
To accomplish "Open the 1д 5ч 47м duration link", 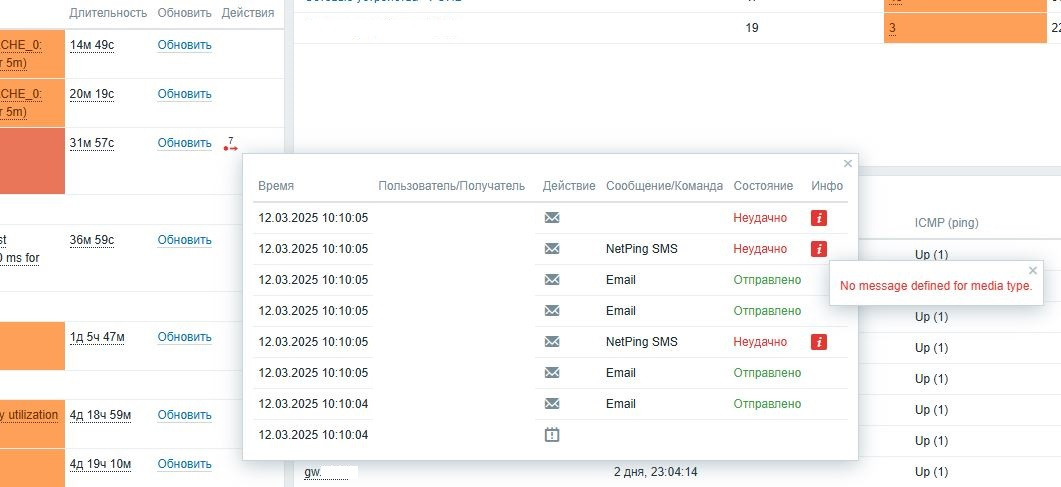I will tap(97, 337).
